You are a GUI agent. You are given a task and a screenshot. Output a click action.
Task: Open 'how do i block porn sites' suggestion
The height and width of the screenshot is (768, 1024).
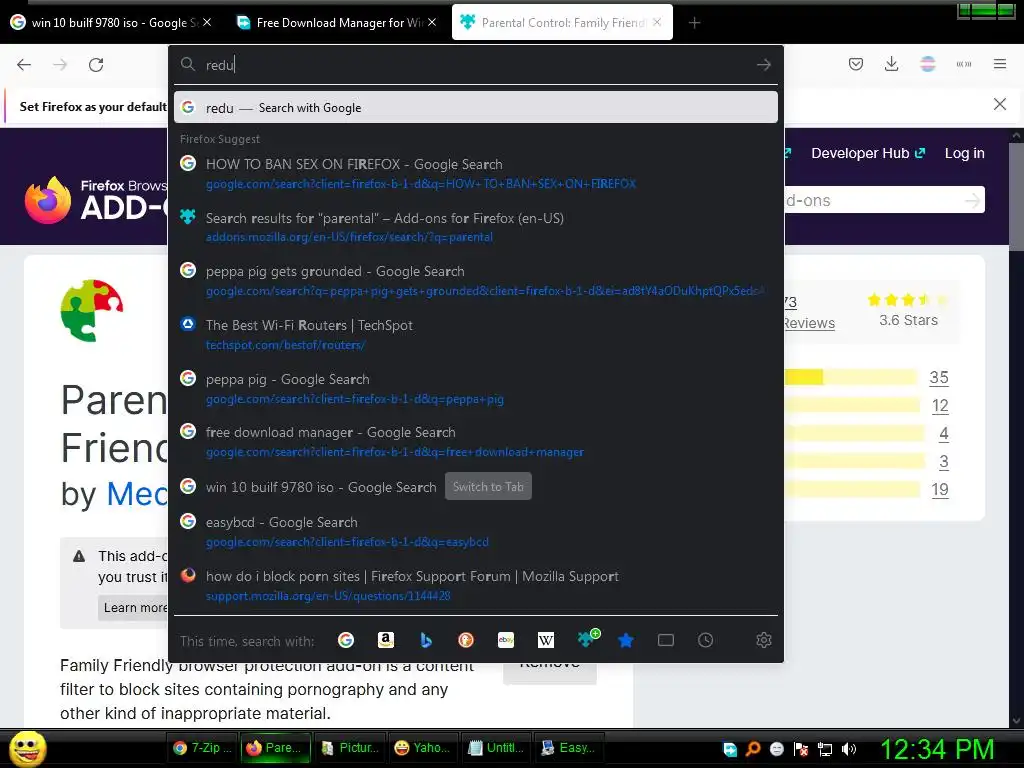pos(475,585)
